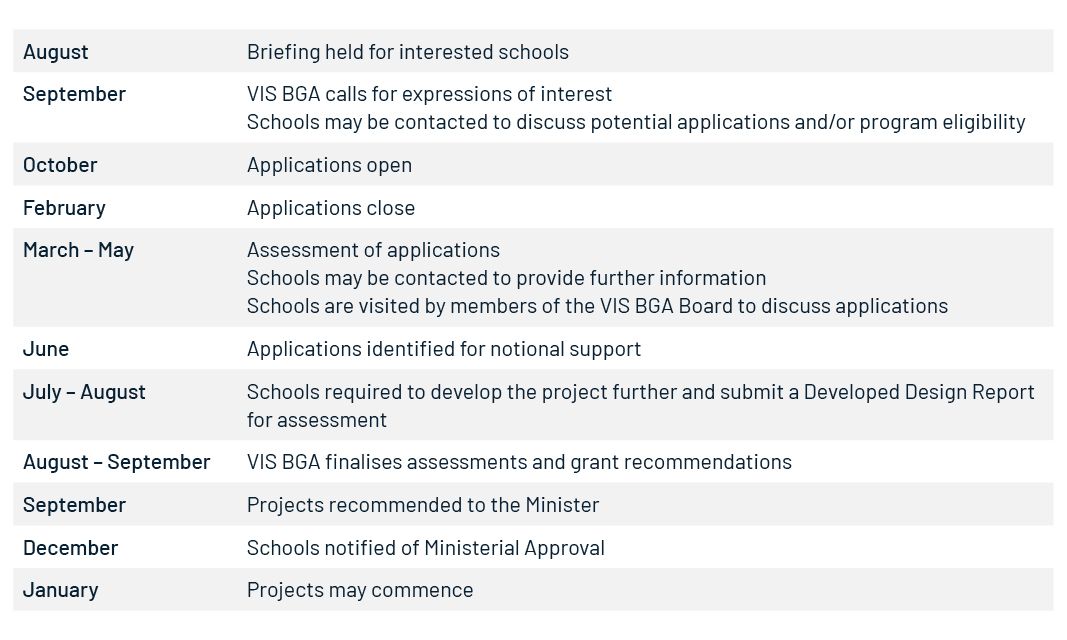Click 'VIS BGA calls for expressions of interest'
The width and height of the screenshot is (1067, 640).
[429, 94]
